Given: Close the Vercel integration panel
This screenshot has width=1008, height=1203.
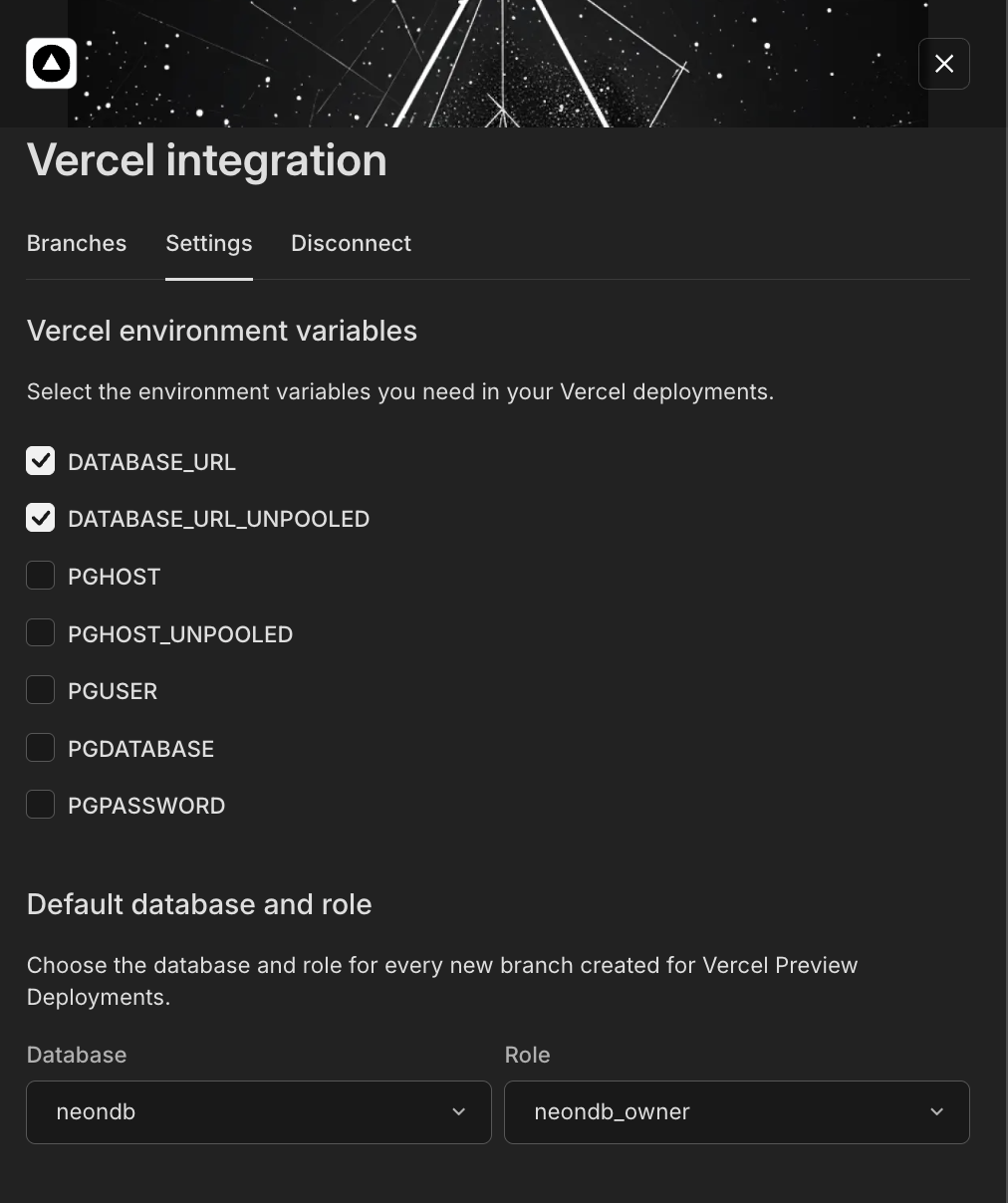Looking at the screenshot, I should [x=943, y=64].
